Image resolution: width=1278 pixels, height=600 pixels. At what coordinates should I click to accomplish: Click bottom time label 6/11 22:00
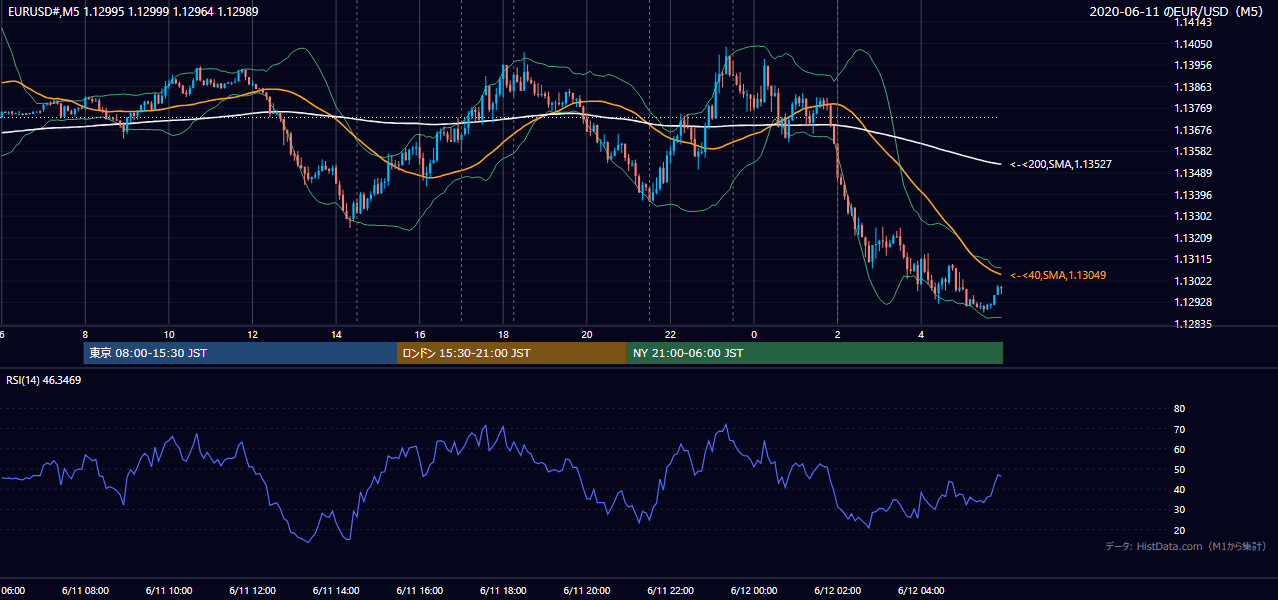point(670,590)
